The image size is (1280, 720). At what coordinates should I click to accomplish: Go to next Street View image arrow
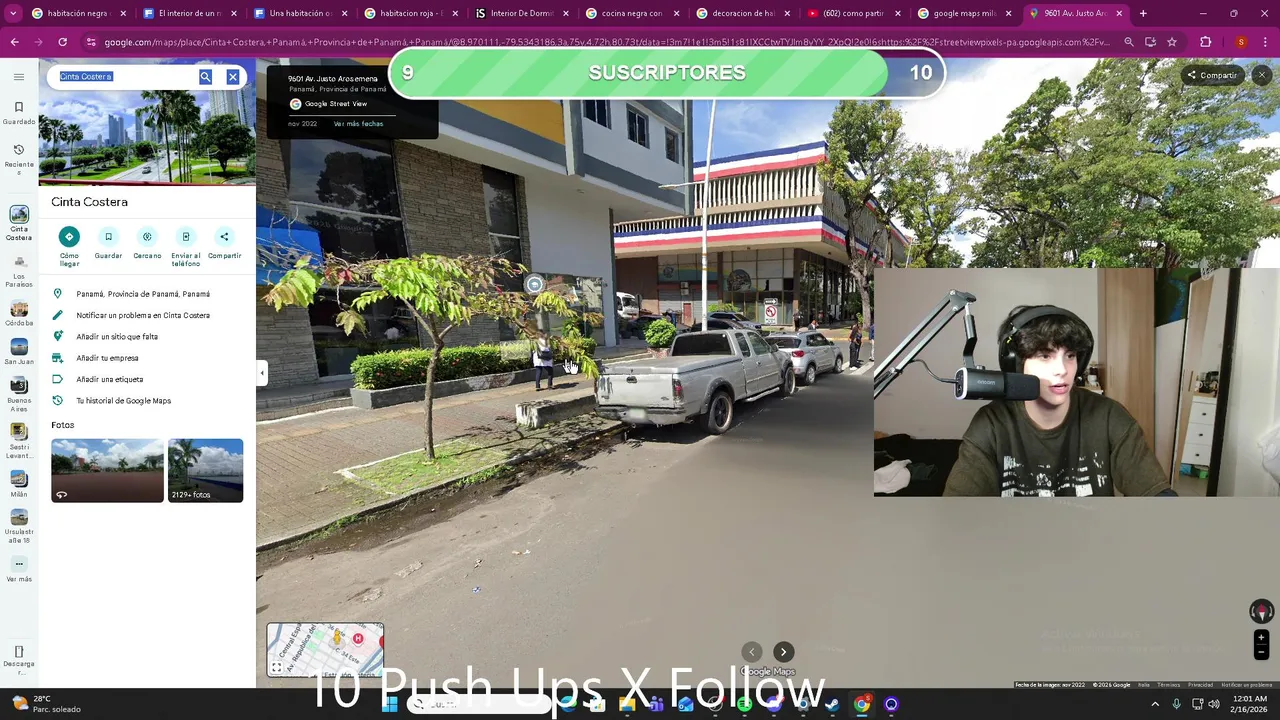pos(784,652)
